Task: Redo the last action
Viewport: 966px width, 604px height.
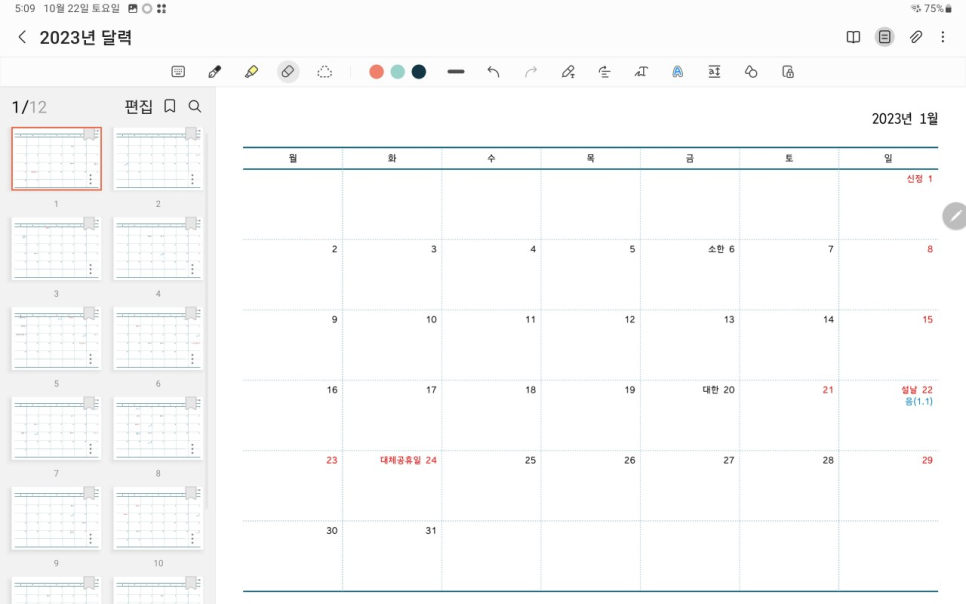Action: [530, 71]
